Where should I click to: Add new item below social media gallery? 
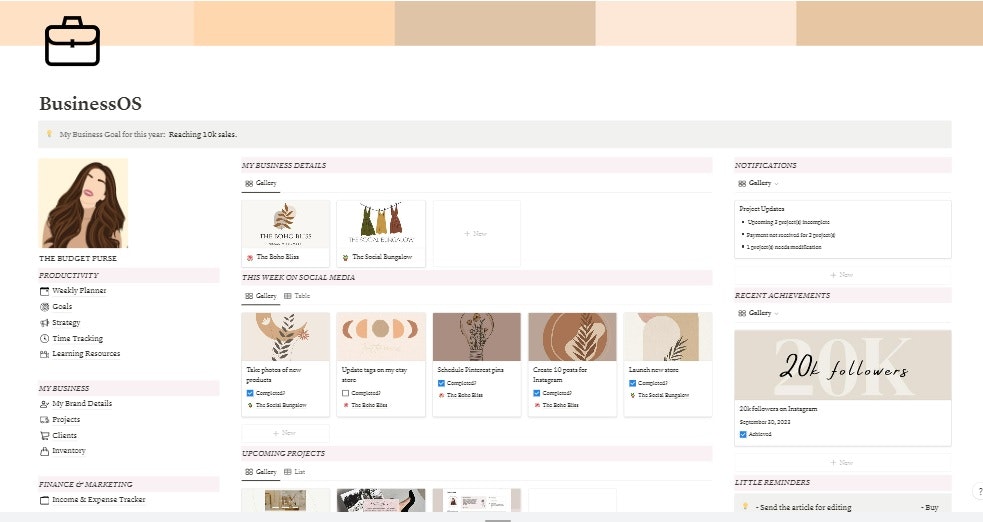285,433
